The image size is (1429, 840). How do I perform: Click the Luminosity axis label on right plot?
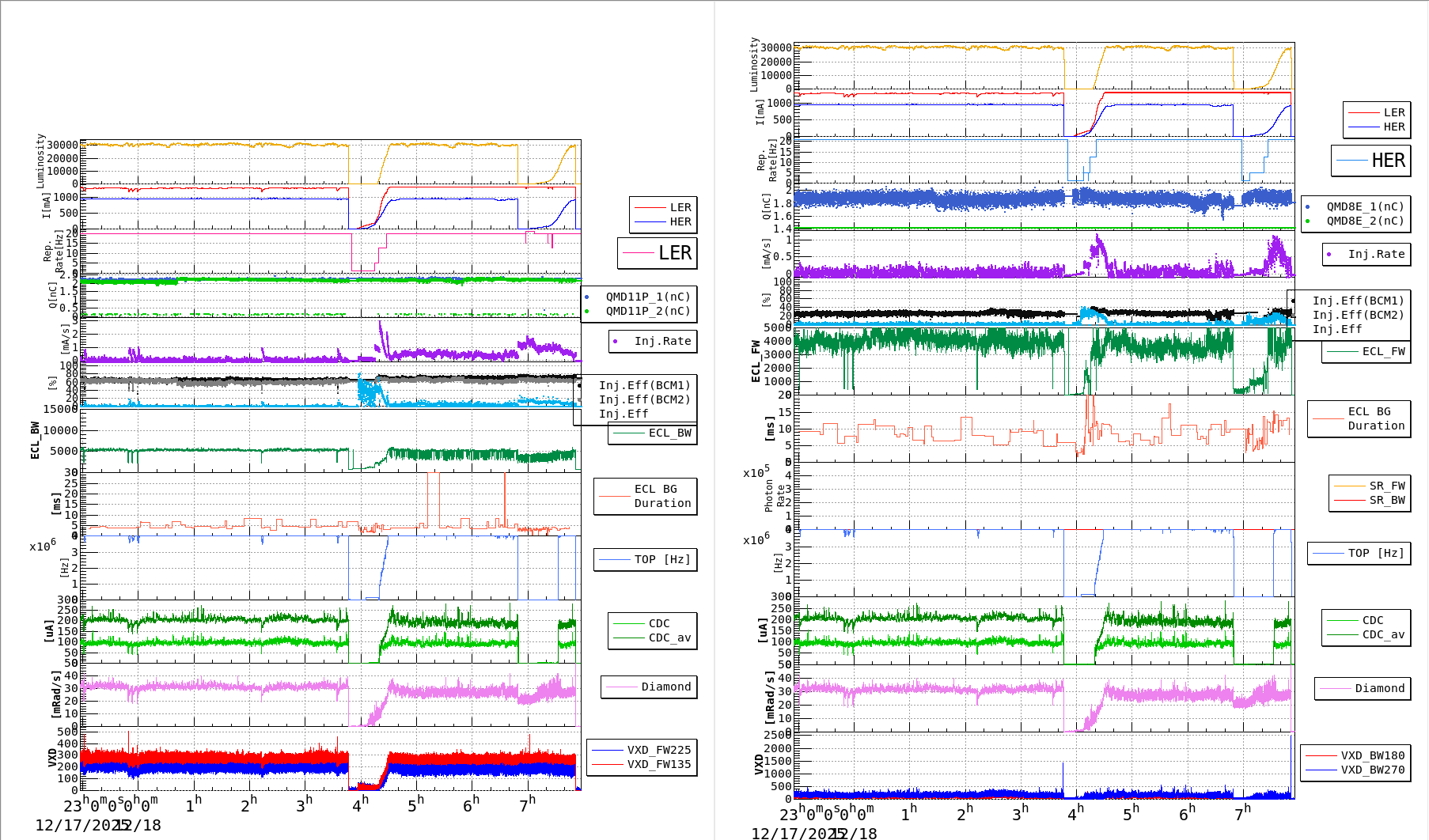[754, 63]
